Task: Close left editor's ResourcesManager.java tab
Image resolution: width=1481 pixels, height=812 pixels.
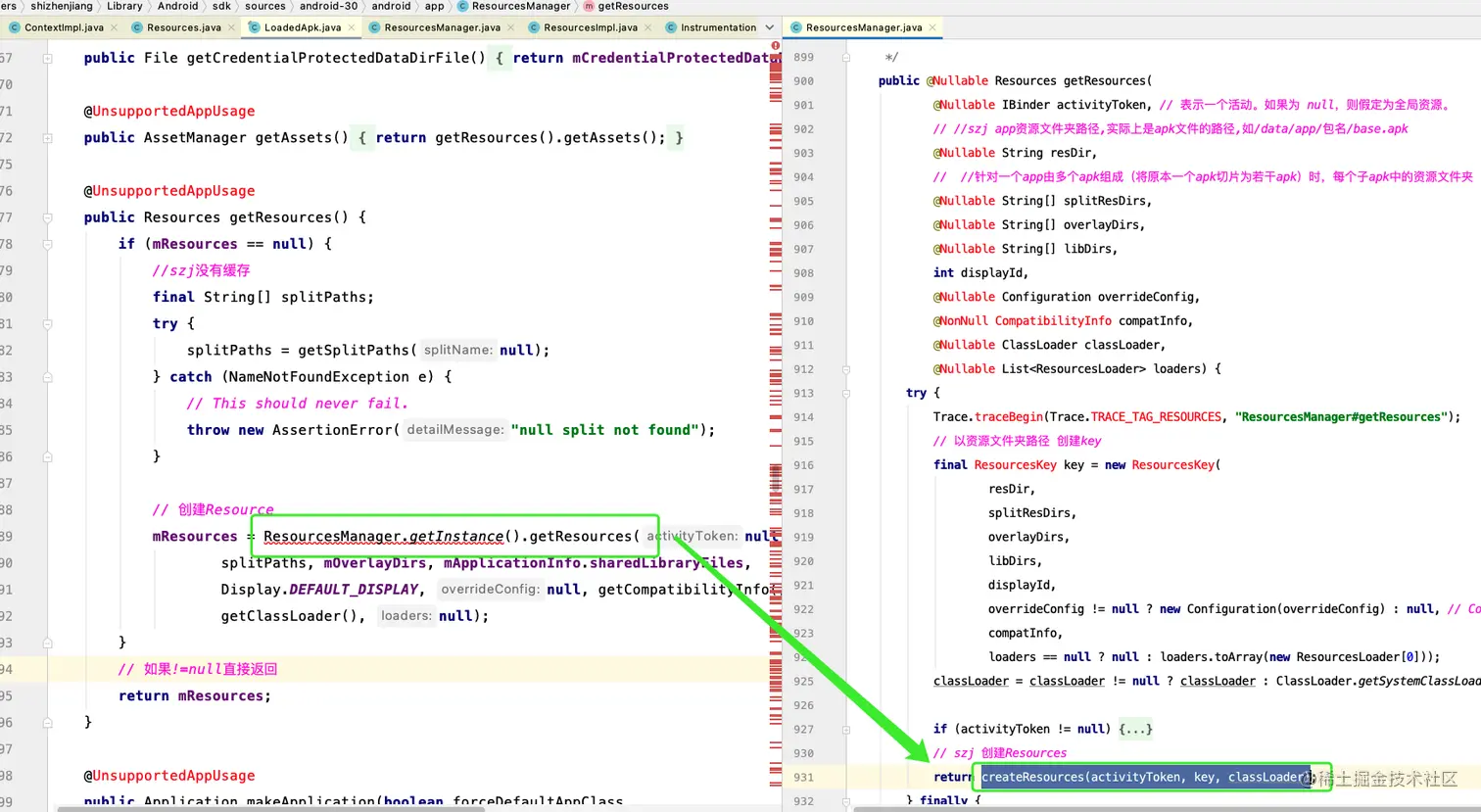Action: [x=510, y=27]
